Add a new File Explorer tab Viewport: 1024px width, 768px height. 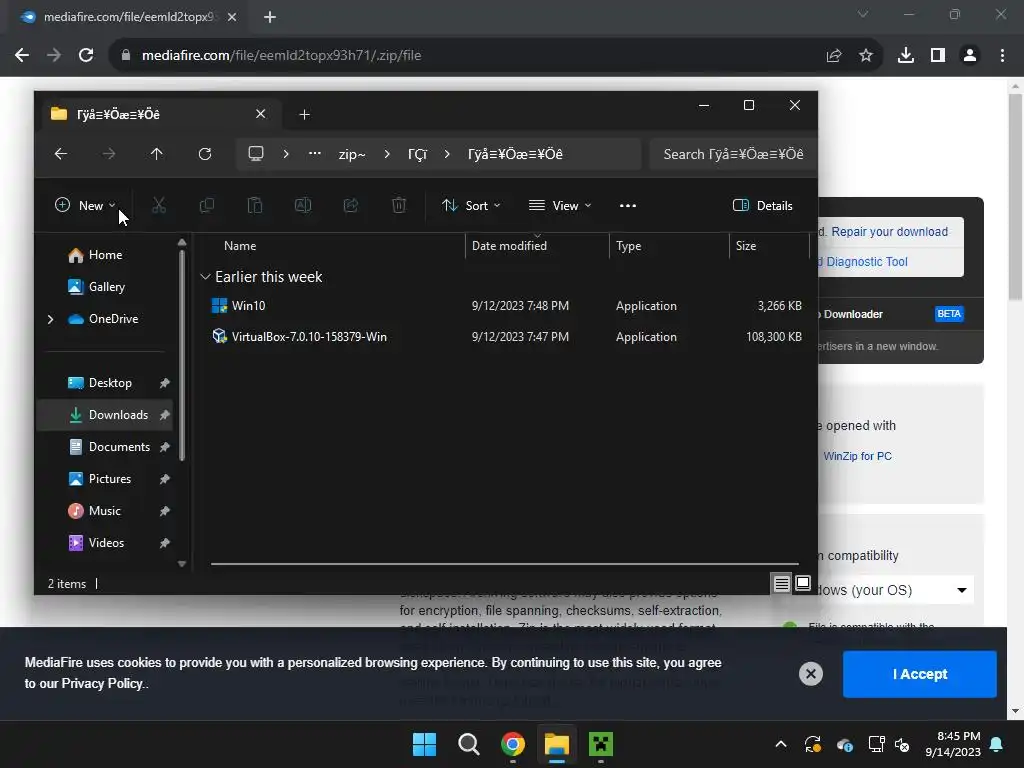304,115
